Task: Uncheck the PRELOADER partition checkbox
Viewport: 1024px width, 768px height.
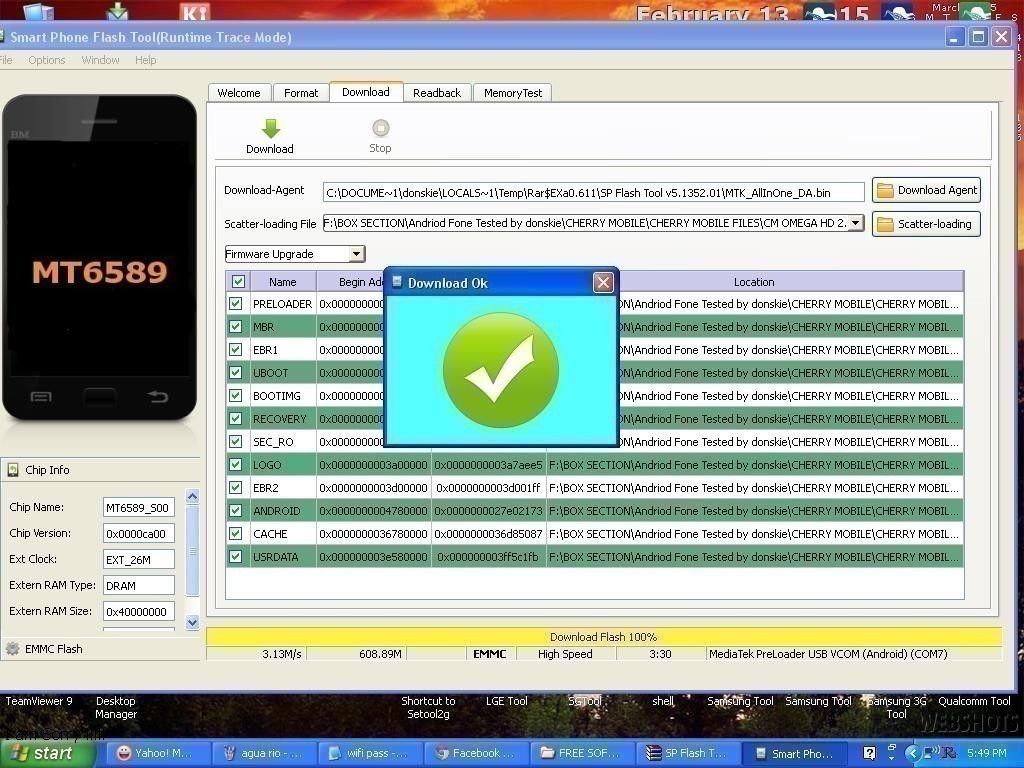Action: pyautogui.click(x=236, y=304)
